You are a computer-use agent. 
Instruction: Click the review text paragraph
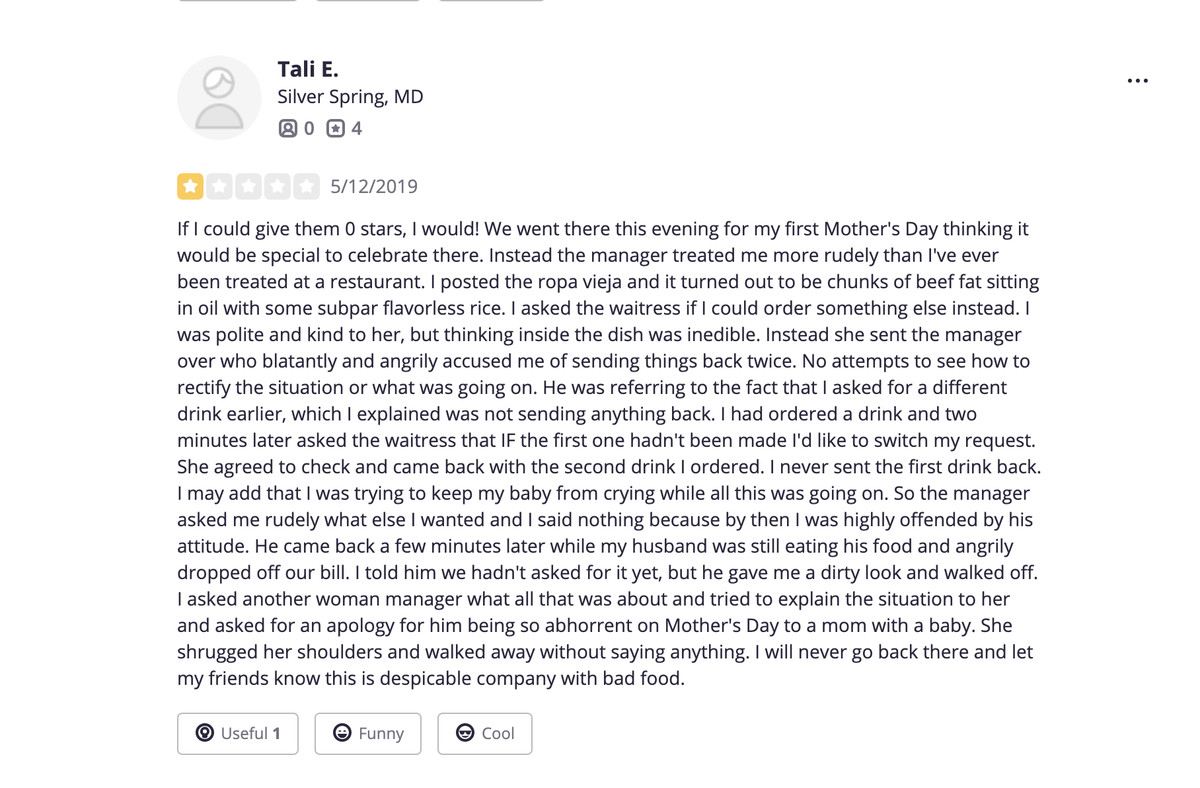(608, 453)
